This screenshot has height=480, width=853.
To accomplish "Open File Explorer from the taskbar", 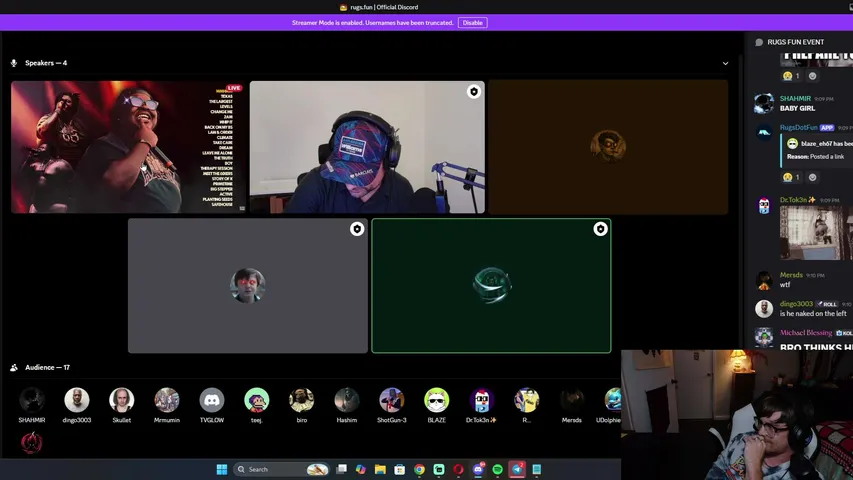I will click(x=380, y=469).
